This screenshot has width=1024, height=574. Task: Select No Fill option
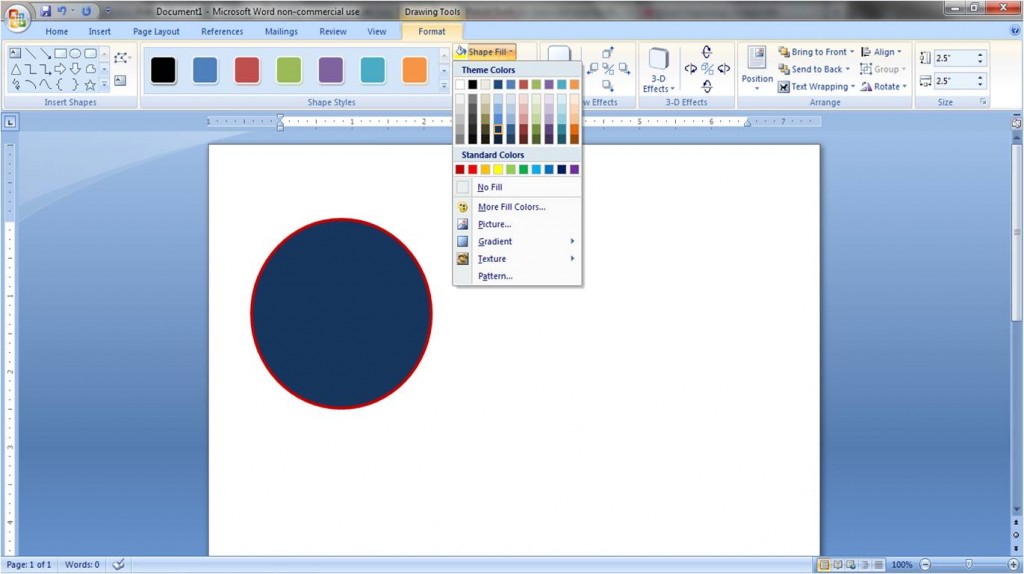517,187
